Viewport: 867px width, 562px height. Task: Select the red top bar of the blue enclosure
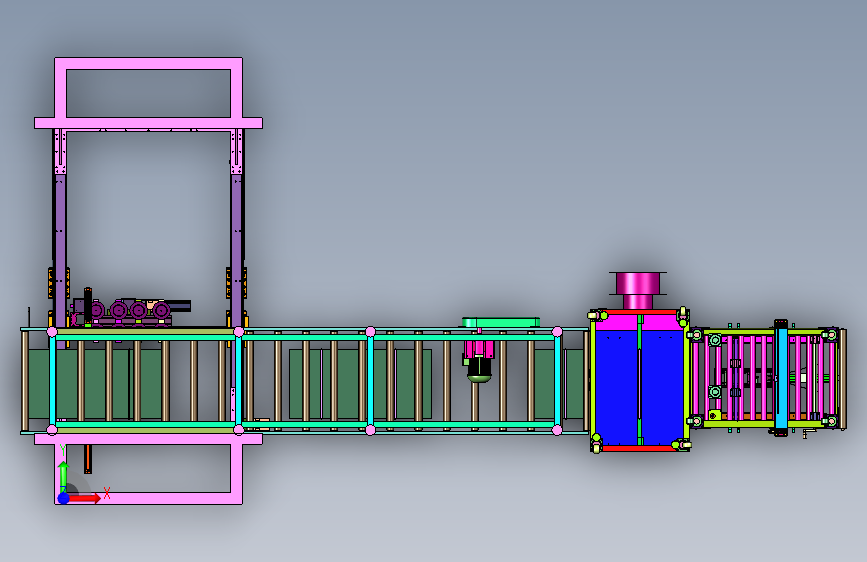click(642, 312)
